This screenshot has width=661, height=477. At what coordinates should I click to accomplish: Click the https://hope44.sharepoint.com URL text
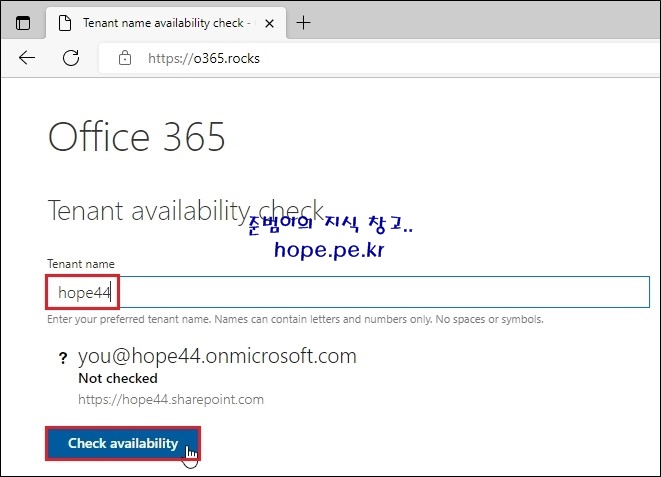(171, 399)
